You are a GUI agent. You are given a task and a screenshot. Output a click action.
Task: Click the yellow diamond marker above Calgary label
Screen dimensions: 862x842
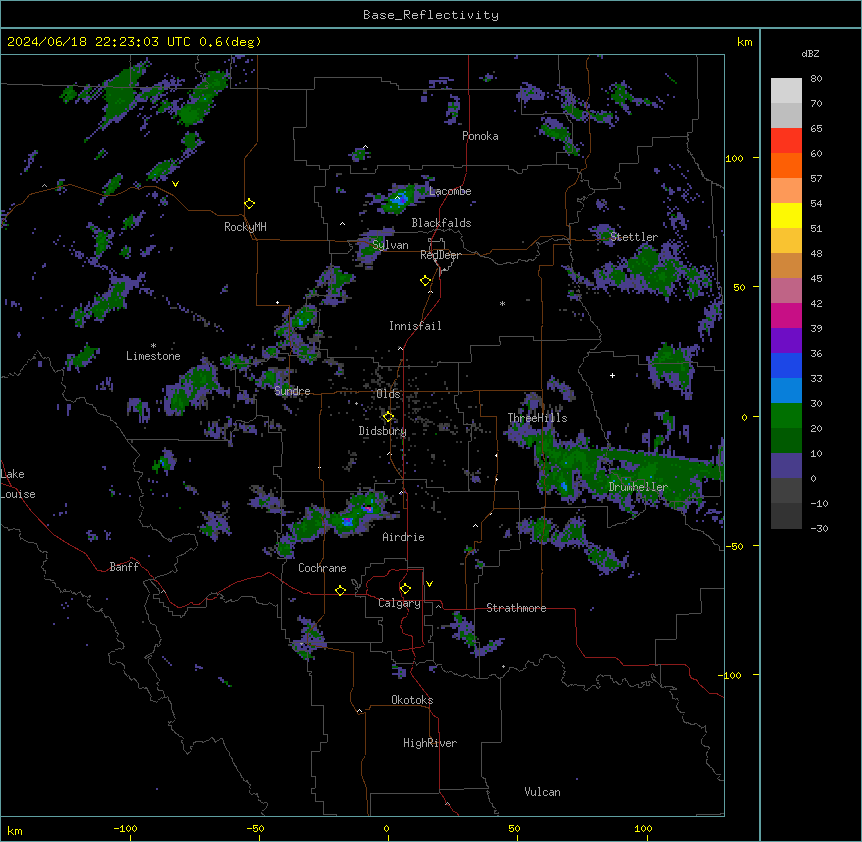[405, 589]
